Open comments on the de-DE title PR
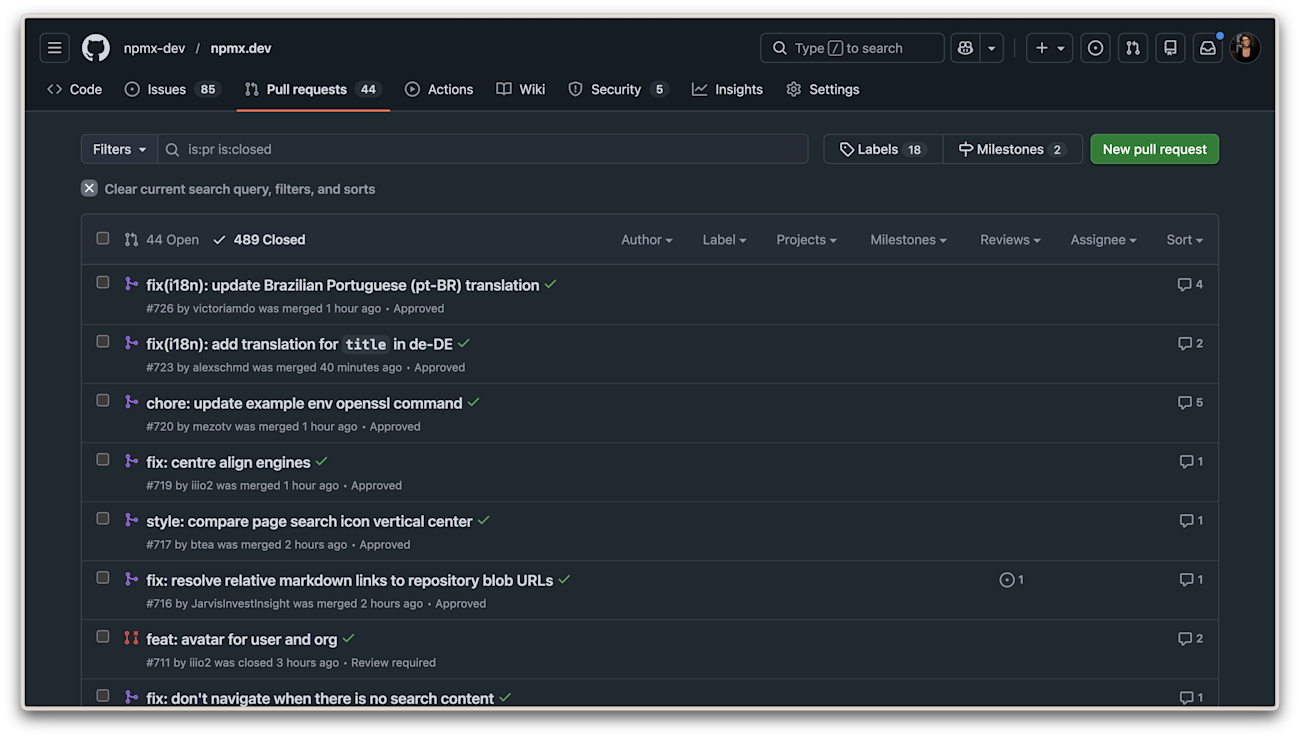Image resolution: width=1300 pixels, height=738 pixels. 1190,343
